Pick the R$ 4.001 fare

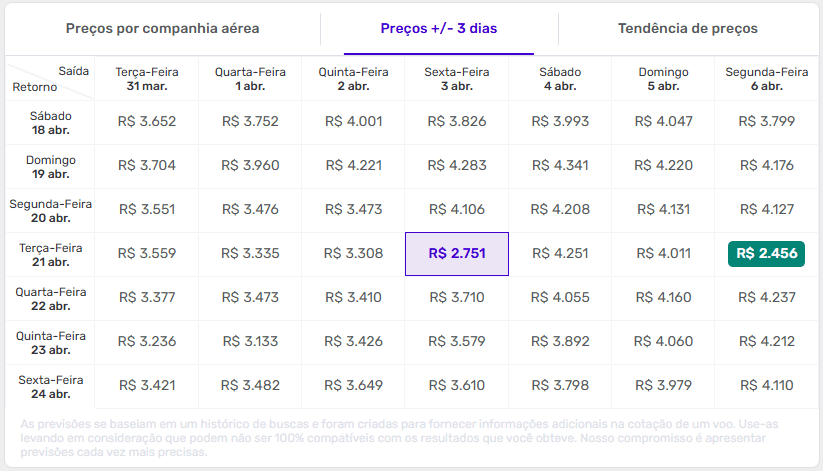(x=354, y=122)
